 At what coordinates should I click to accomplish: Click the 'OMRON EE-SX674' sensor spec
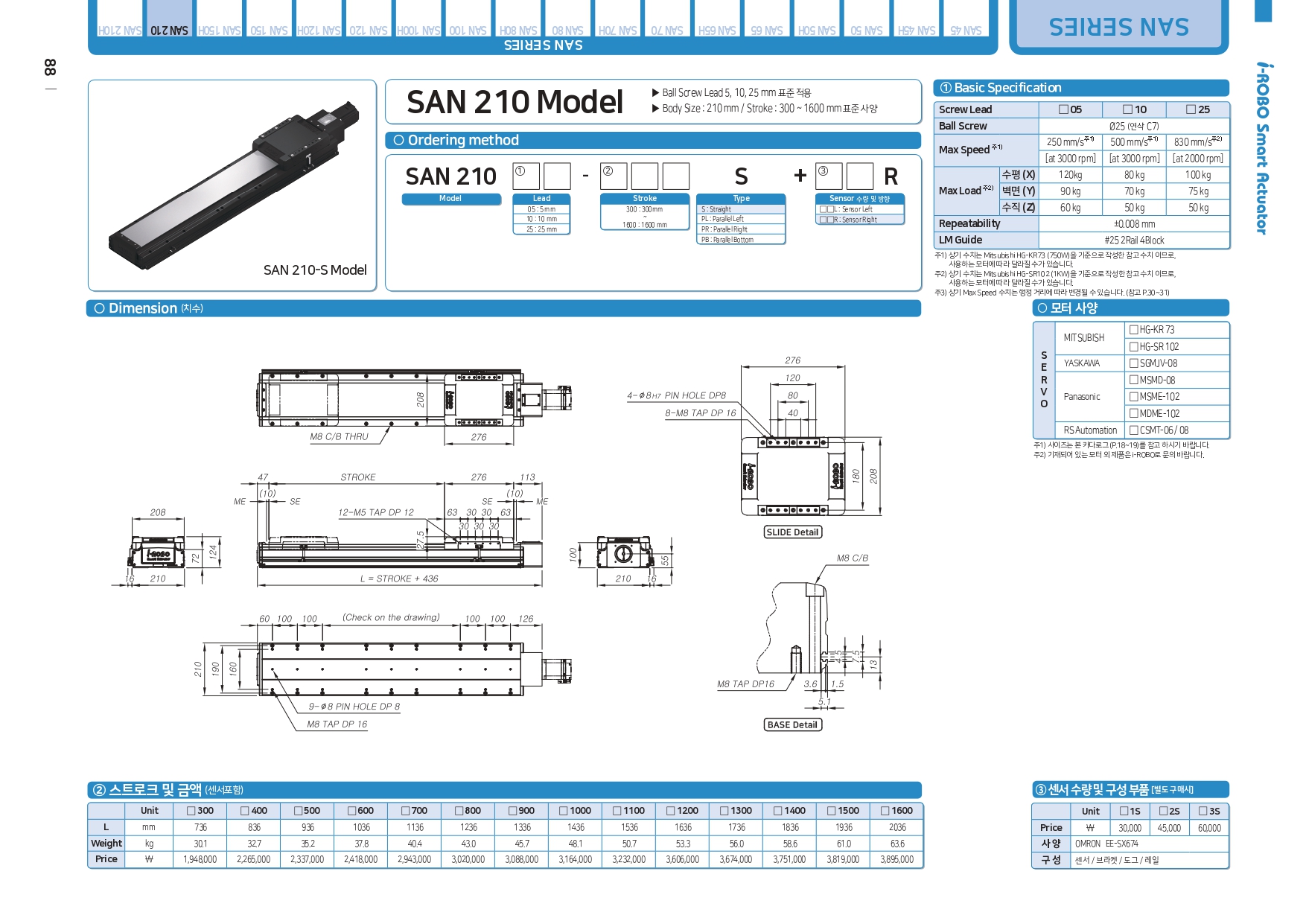coord(1106,844)
